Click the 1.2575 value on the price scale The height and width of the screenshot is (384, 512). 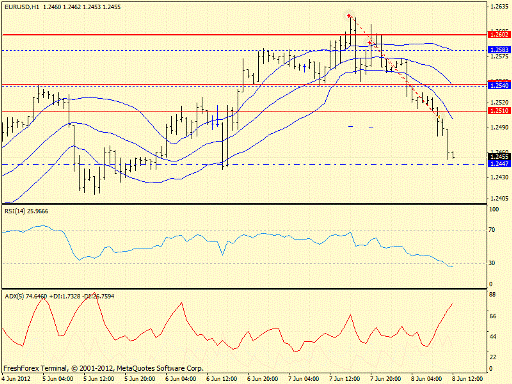coord(499,57)
